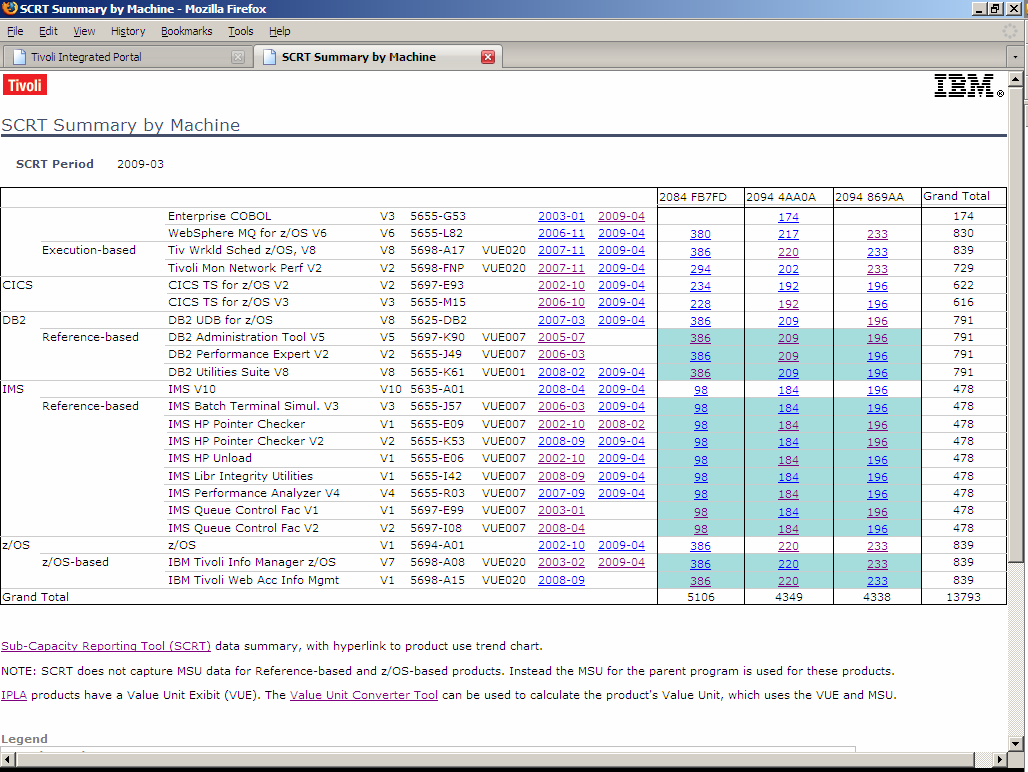Image resolution: width=1028 pixels, height=772 pixels.
Task: Open the Value Unit Converter Tool link
Action: click(x=363, y=695)
